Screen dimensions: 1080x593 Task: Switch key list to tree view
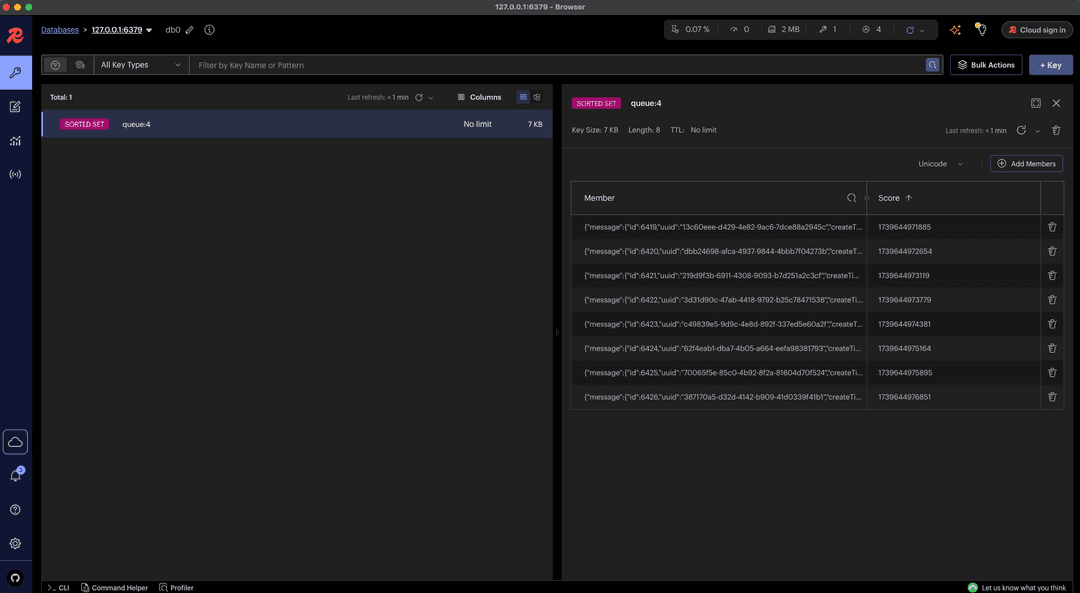pos(537,97)
